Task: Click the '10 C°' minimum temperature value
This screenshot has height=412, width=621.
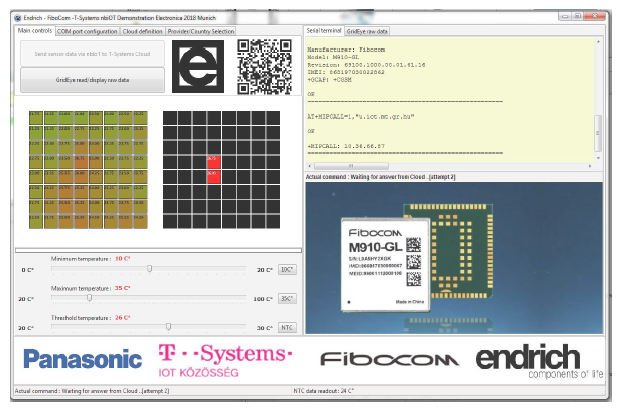Action: tap(122, 258)
